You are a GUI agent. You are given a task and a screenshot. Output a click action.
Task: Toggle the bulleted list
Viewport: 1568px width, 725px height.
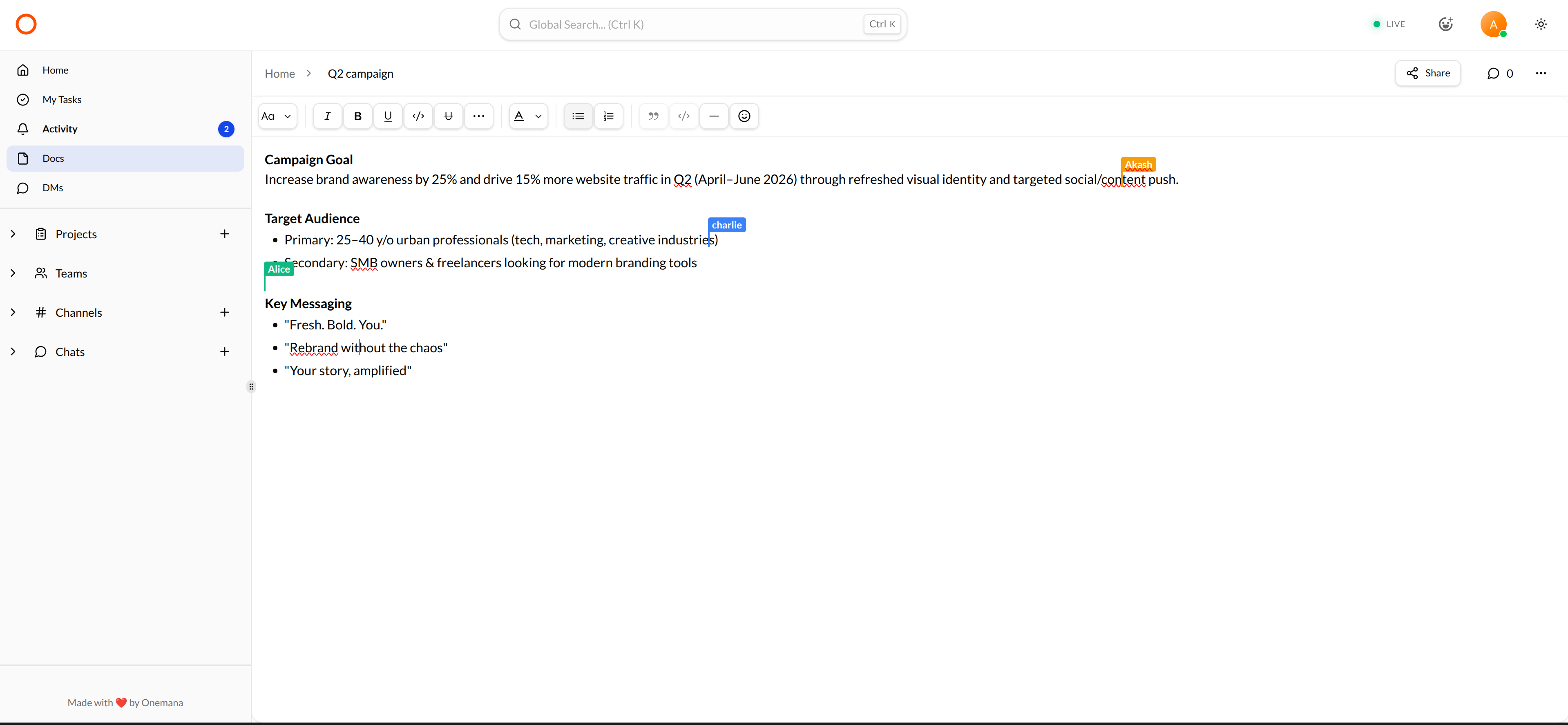coord(578,116)
